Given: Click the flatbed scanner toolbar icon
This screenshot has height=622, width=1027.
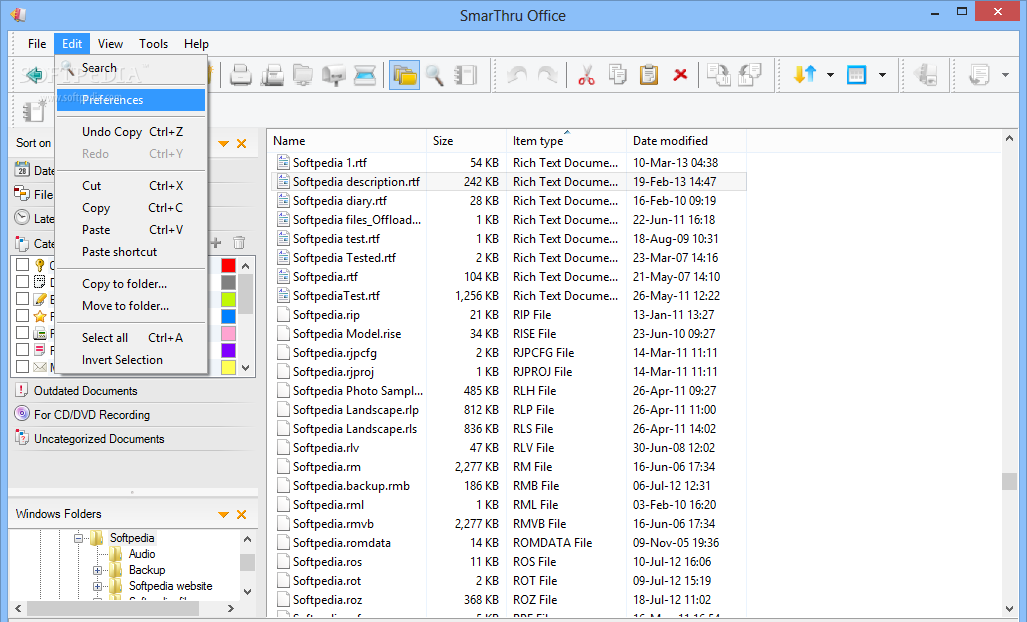Looking at the screenshot, I should 365,75.
